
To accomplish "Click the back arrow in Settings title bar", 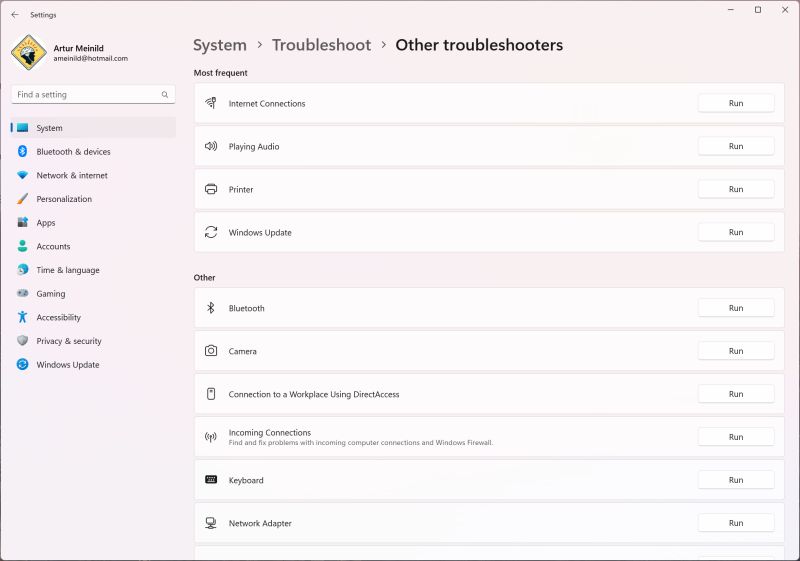I will click(15, 15).
